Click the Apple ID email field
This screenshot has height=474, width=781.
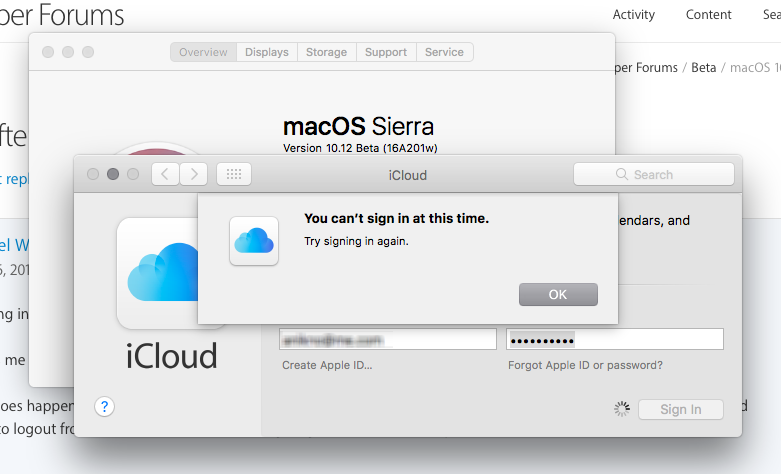click(x=388, y=339)
